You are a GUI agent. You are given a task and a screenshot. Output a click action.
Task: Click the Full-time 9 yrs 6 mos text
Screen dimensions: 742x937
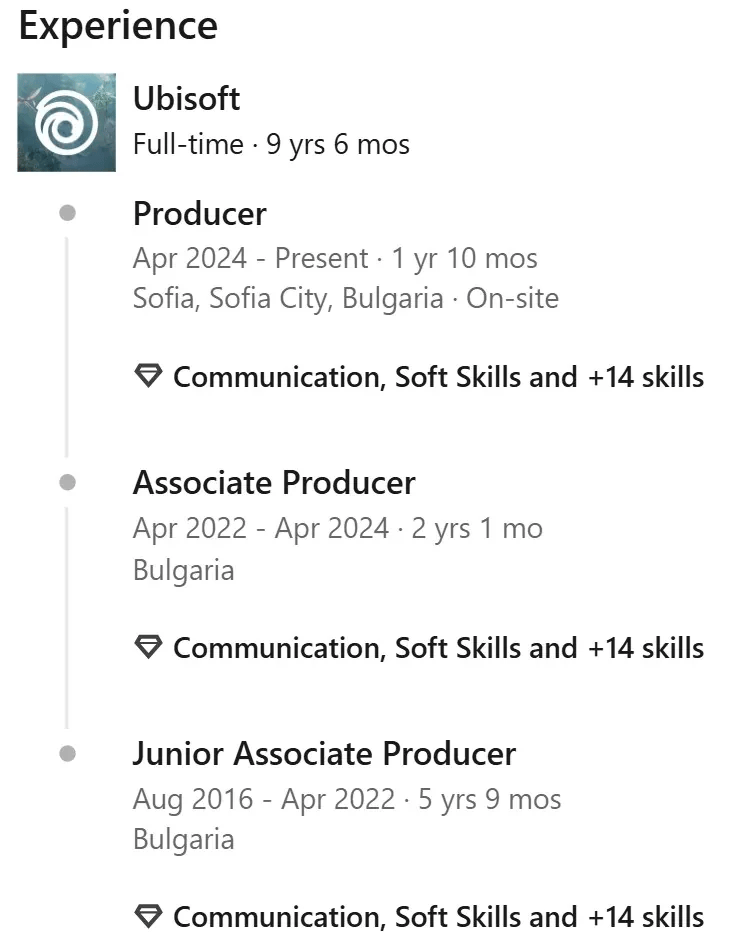(271, 145)
